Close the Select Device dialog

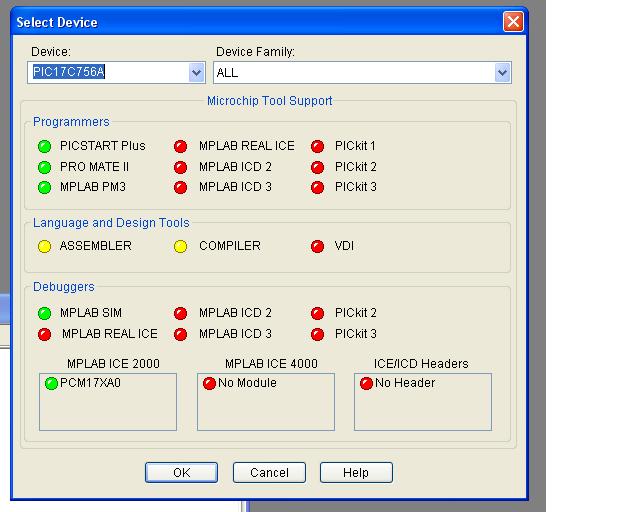pos(513,21)
